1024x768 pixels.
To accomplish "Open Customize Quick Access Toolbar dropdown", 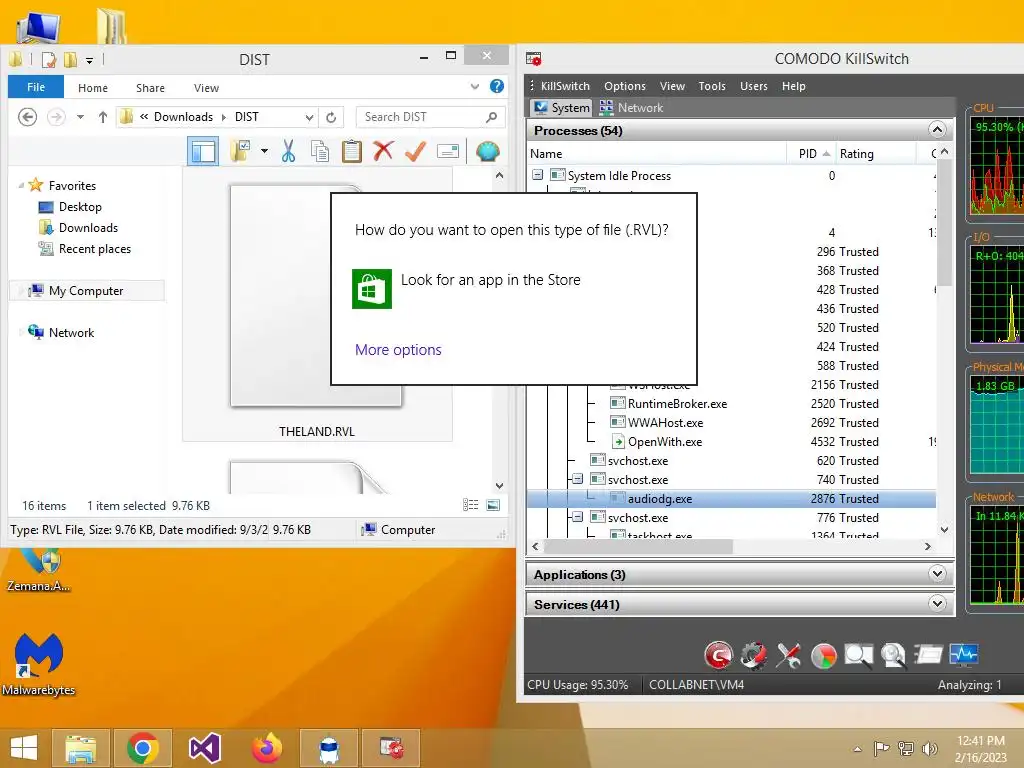I will point(89,61).
